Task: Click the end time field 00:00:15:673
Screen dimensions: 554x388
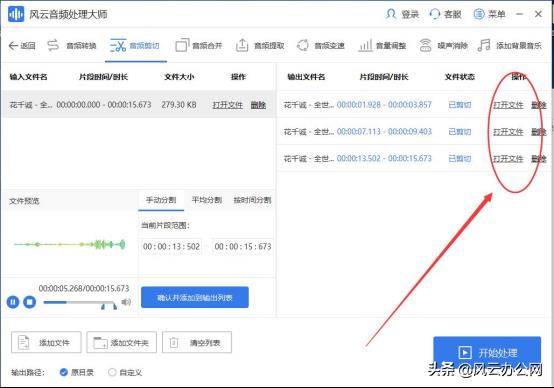Action: coord(243,247)
